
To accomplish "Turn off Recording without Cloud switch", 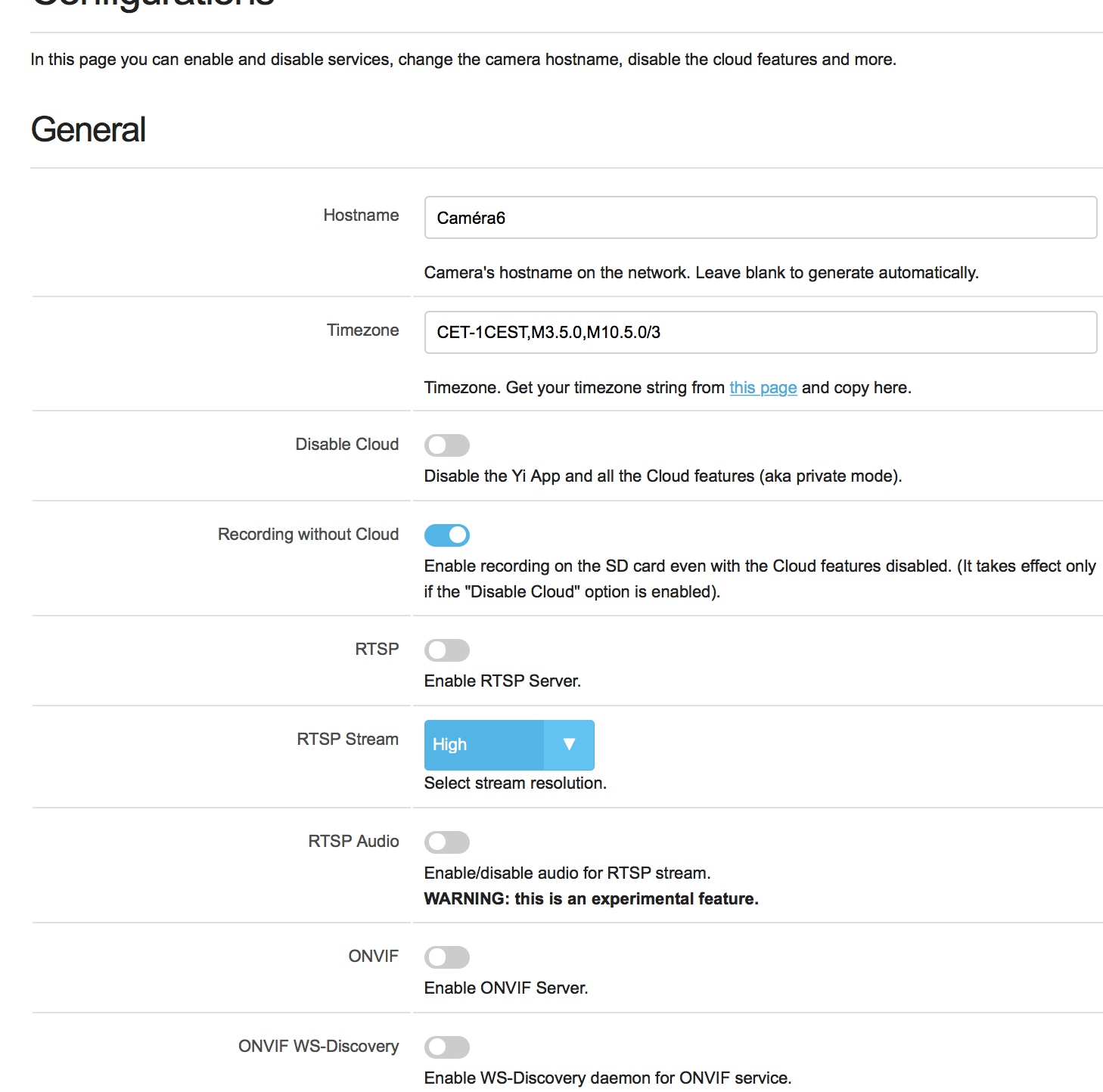I will coord(446,535).
